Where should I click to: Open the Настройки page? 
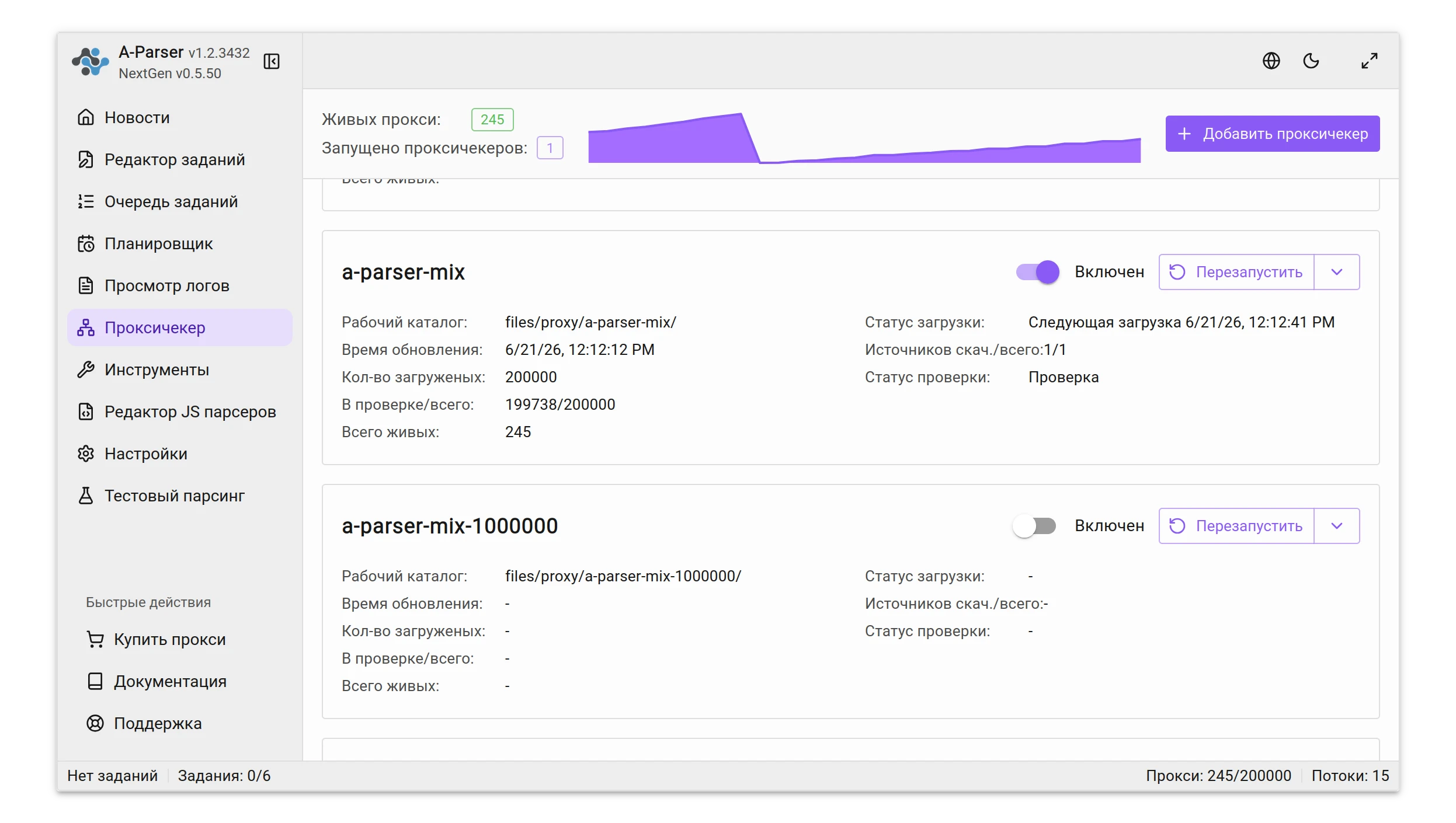coord(180,454)
